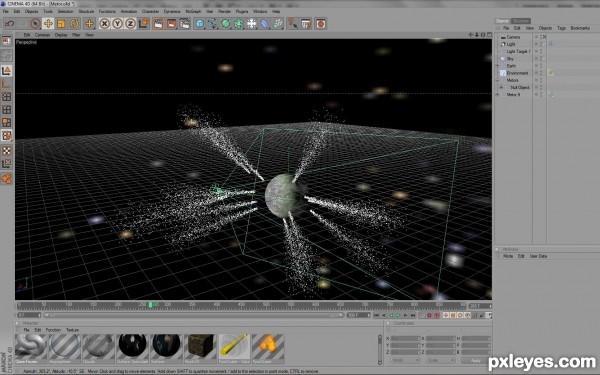Click the Environment material tag
The width and height of the screenshot is (600, 375).
[551, 73]
